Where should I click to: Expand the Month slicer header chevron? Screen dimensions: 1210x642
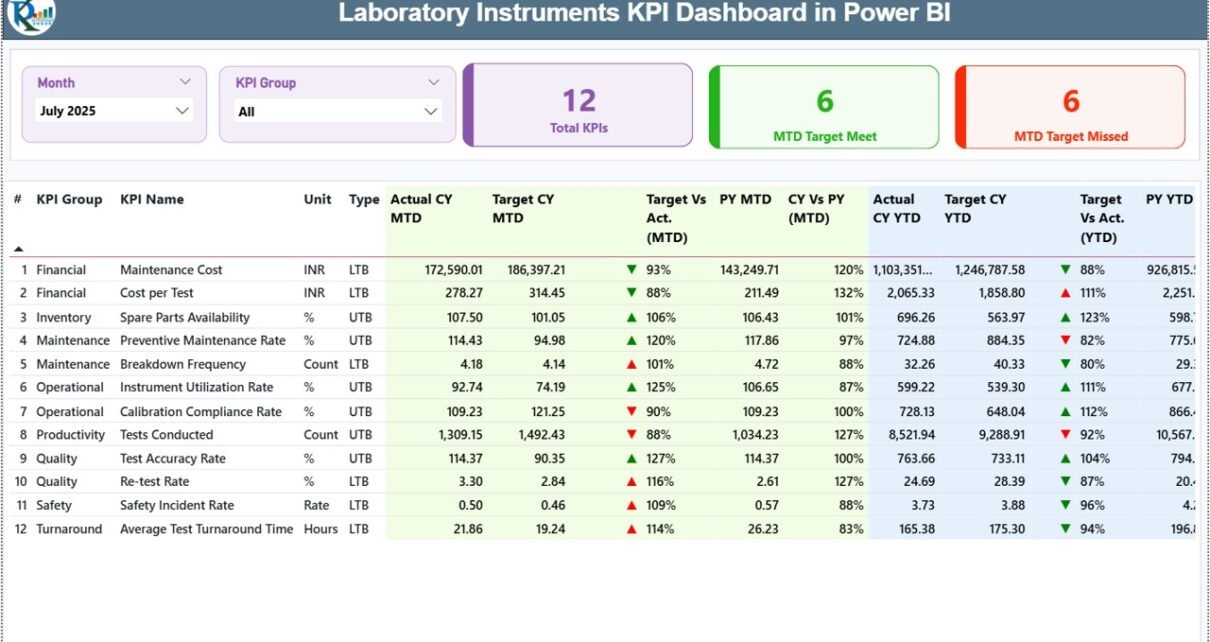[185, 82]
